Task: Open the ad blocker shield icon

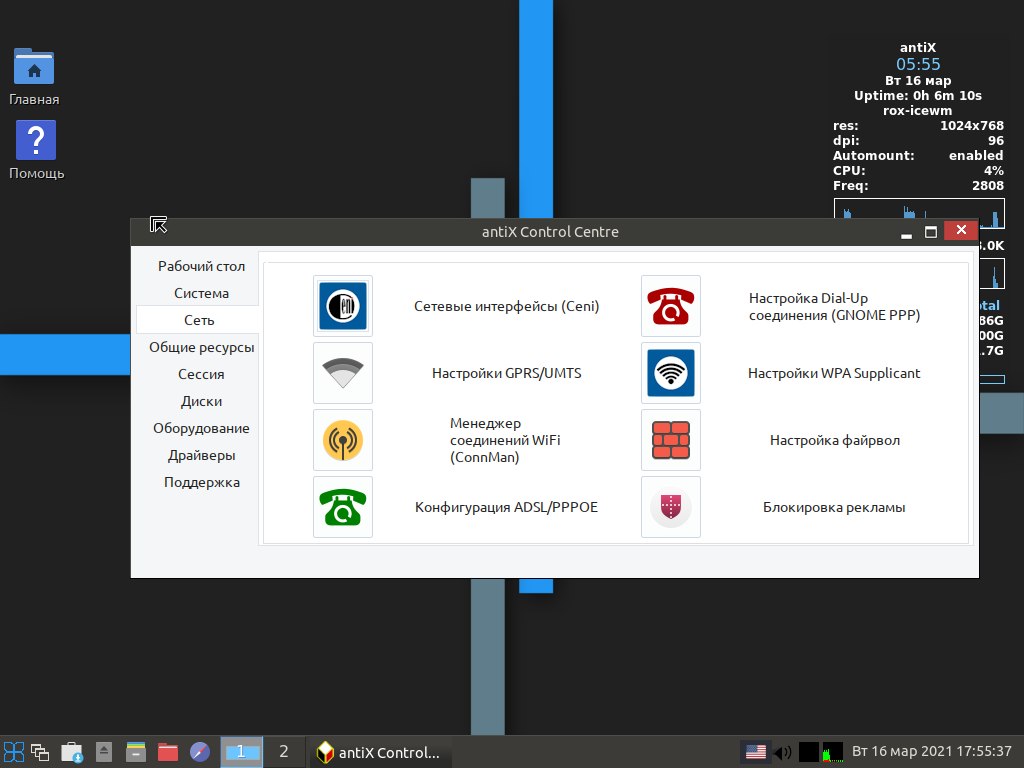Action: pyautogui.click(x=671, y=507)
